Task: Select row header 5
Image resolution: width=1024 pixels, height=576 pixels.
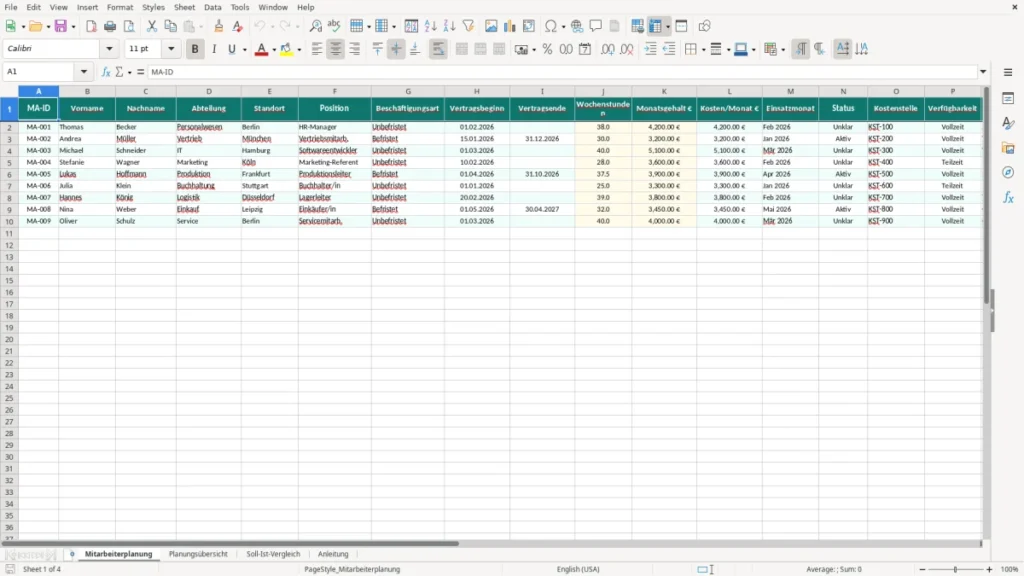Action: point(9,162)
